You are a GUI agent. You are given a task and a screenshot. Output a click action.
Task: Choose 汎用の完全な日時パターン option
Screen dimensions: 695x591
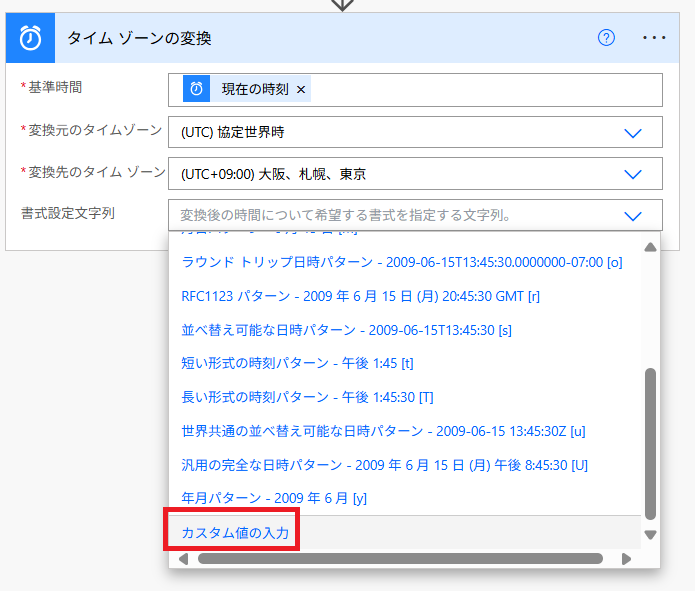pos(384,465)
